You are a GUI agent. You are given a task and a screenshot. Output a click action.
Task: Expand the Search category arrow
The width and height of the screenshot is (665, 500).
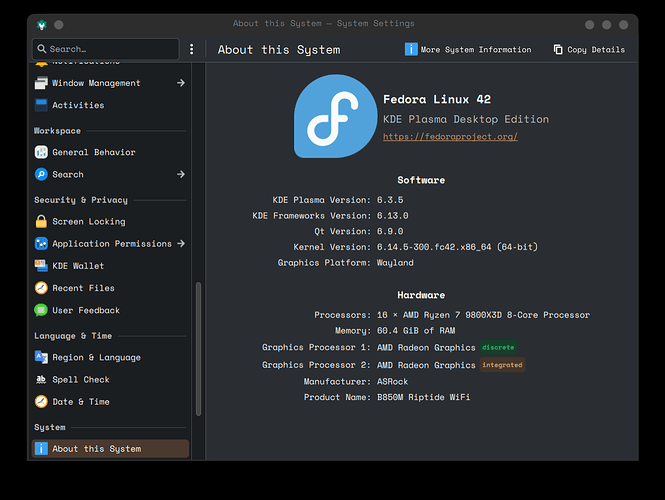tap(181, 174)
